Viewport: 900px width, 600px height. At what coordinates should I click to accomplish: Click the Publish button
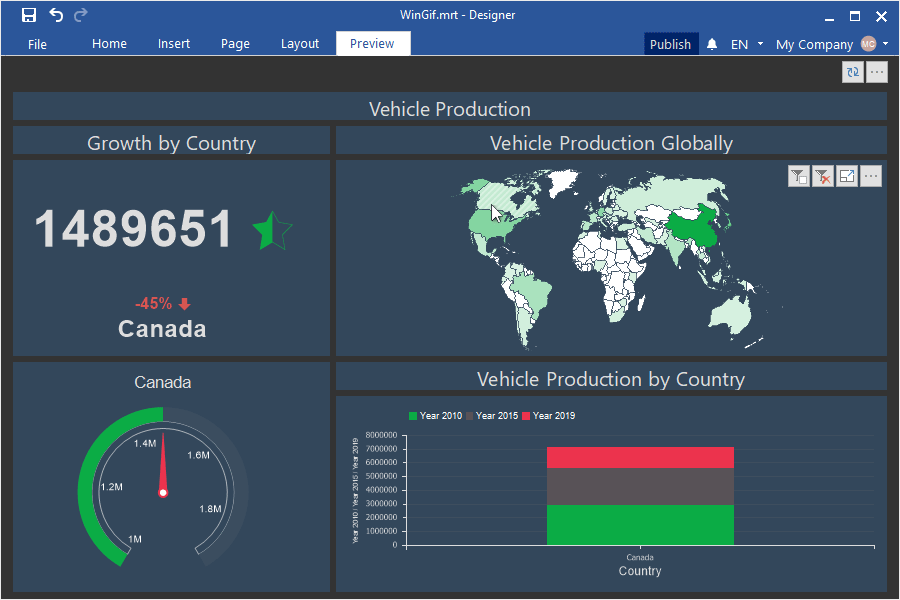pos(670,44)
